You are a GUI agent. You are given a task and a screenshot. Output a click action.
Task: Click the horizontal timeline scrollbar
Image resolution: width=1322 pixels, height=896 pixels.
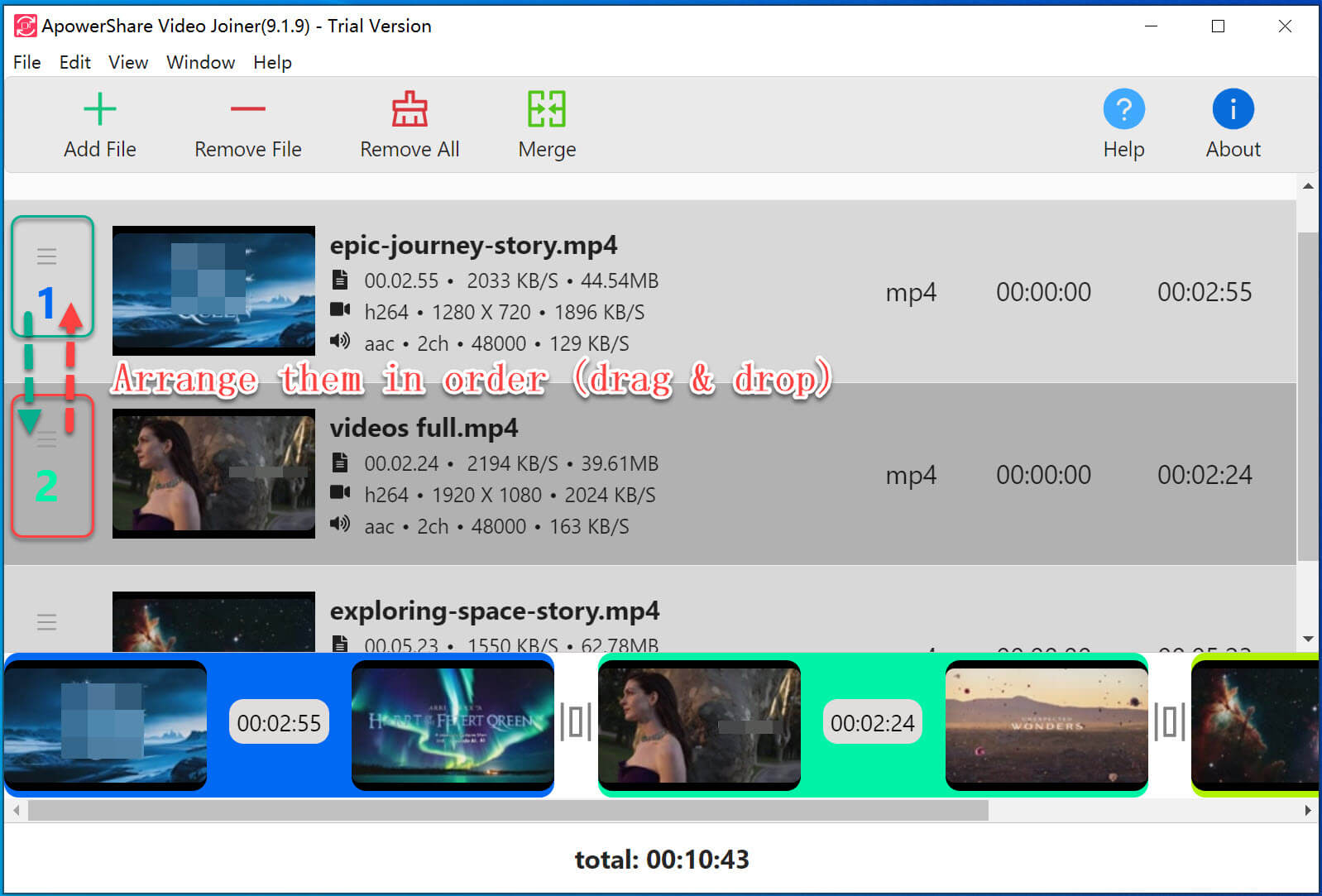click(x=508, y=810)
